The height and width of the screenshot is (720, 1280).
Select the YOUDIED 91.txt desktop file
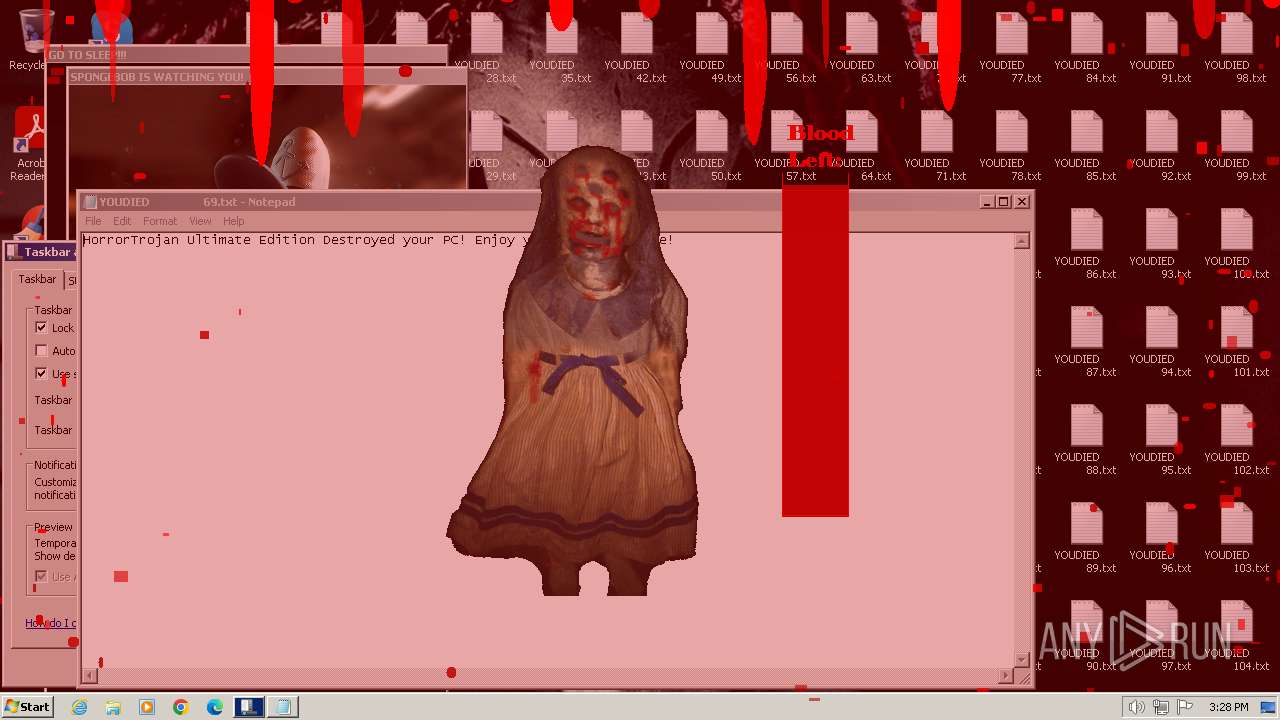(1161, 48)
